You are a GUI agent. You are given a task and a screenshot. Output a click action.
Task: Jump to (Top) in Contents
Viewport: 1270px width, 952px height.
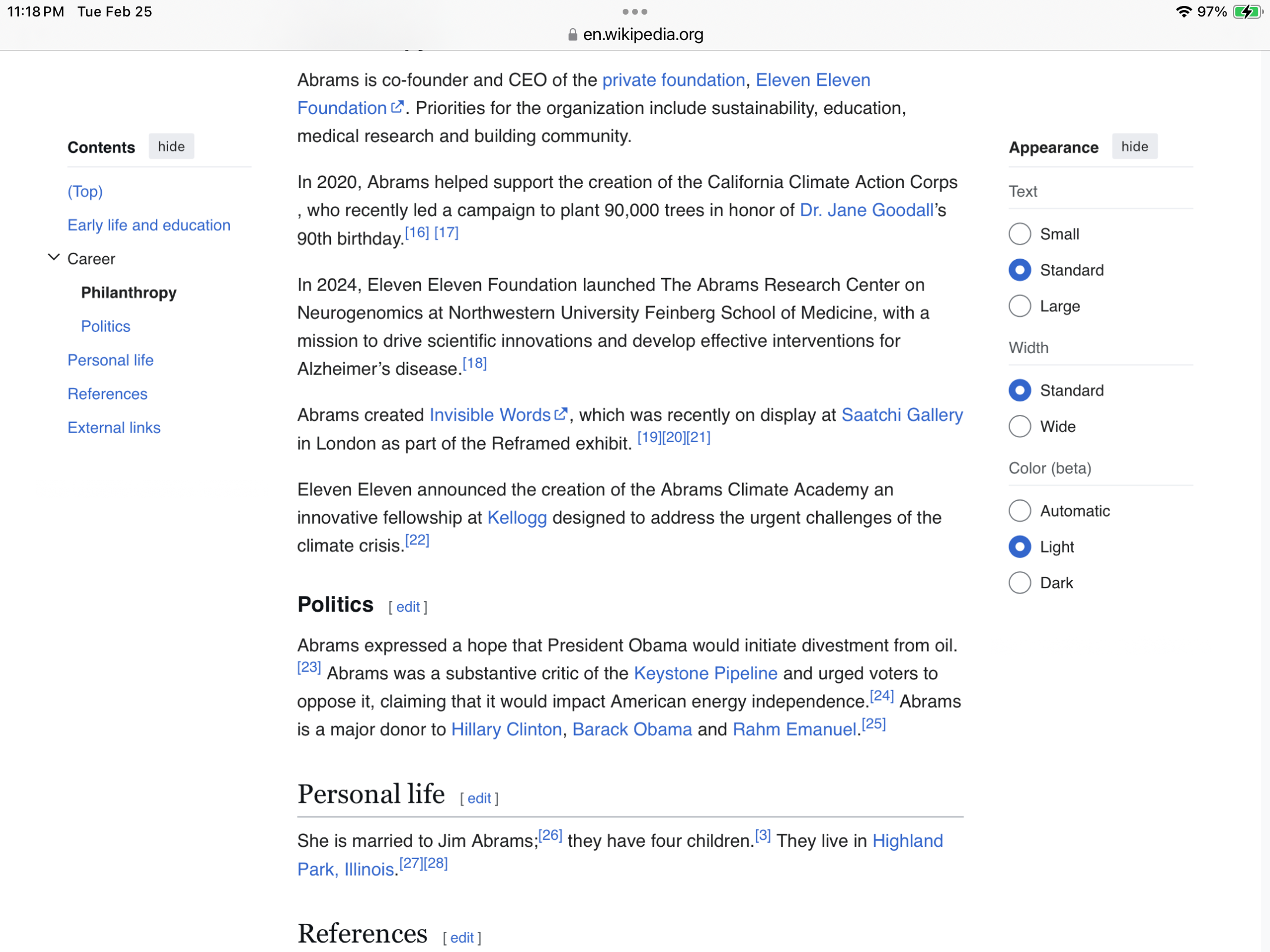click(85, 192)
